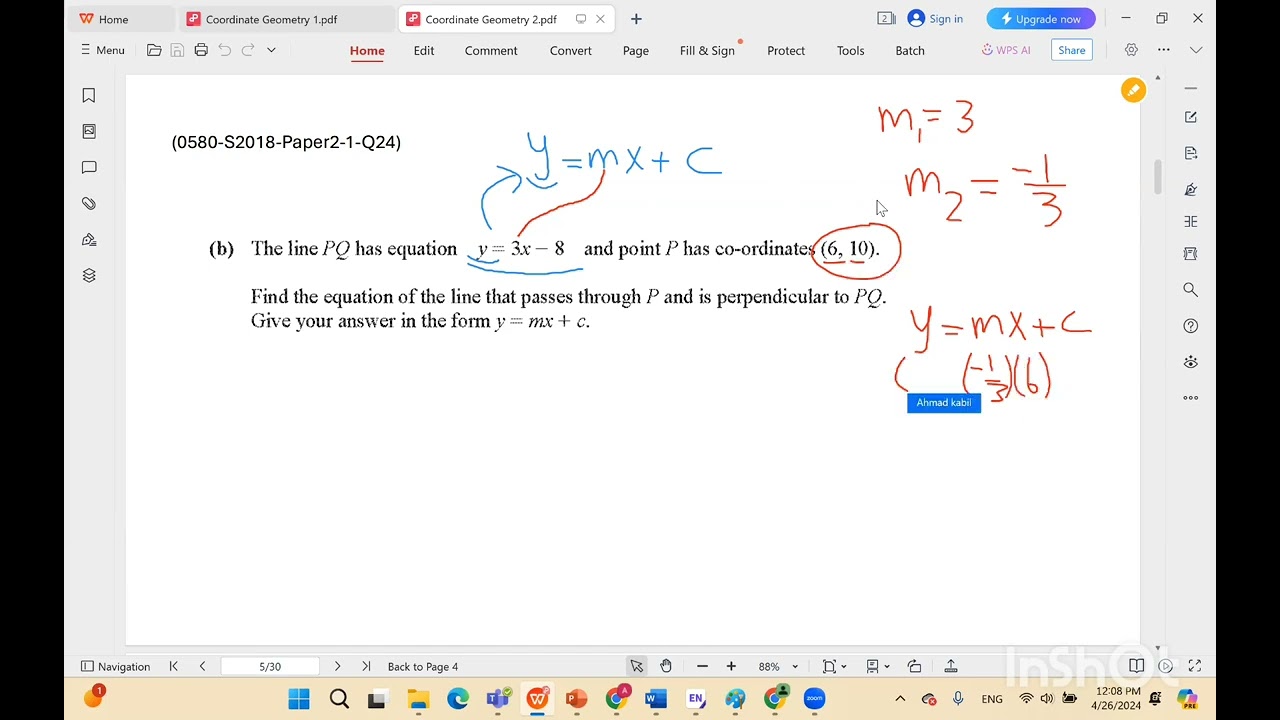Screen dimensions: 1280x720
Task: Select the arrow select tool
Action: (637, 666)
